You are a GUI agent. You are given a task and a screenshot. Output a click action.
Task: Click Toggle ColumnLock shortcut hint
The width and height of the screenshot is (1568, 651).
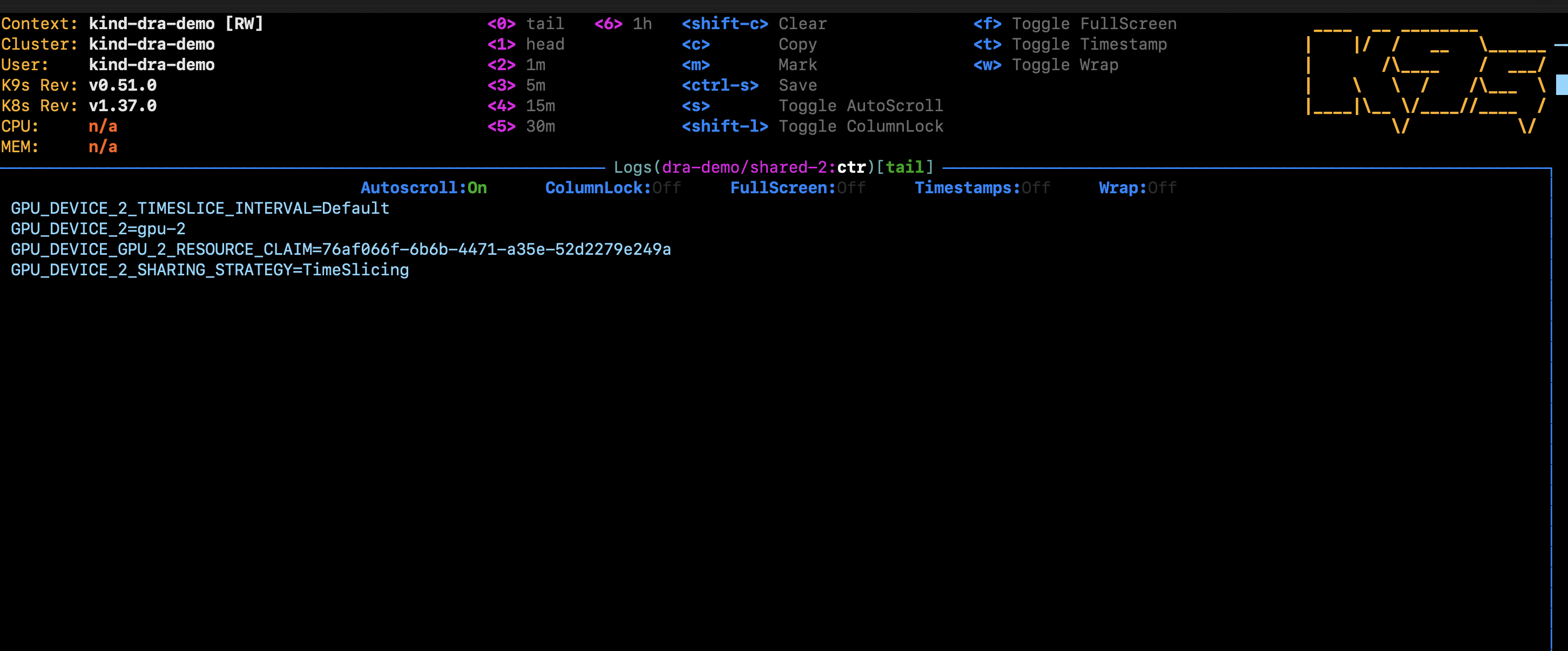point(812,126)
